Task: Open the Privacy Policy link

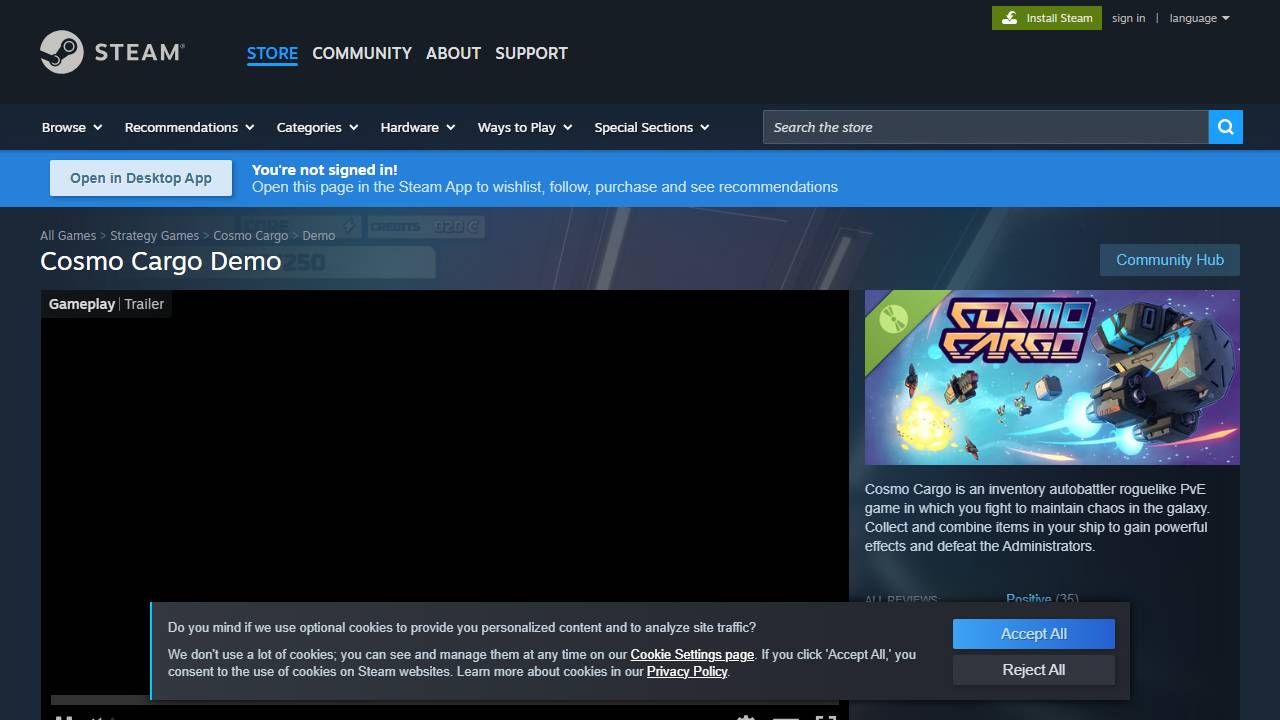Action: click(687, 672)
